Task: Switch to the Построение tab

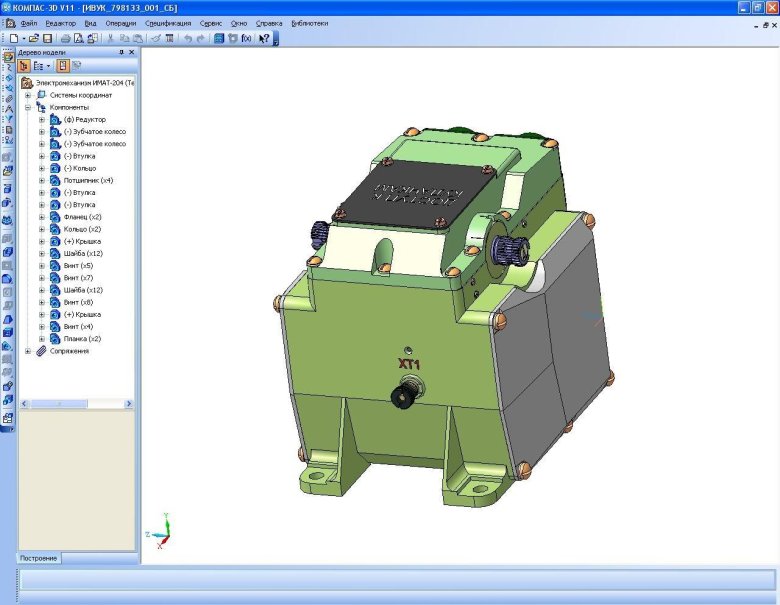Action: 40,558
